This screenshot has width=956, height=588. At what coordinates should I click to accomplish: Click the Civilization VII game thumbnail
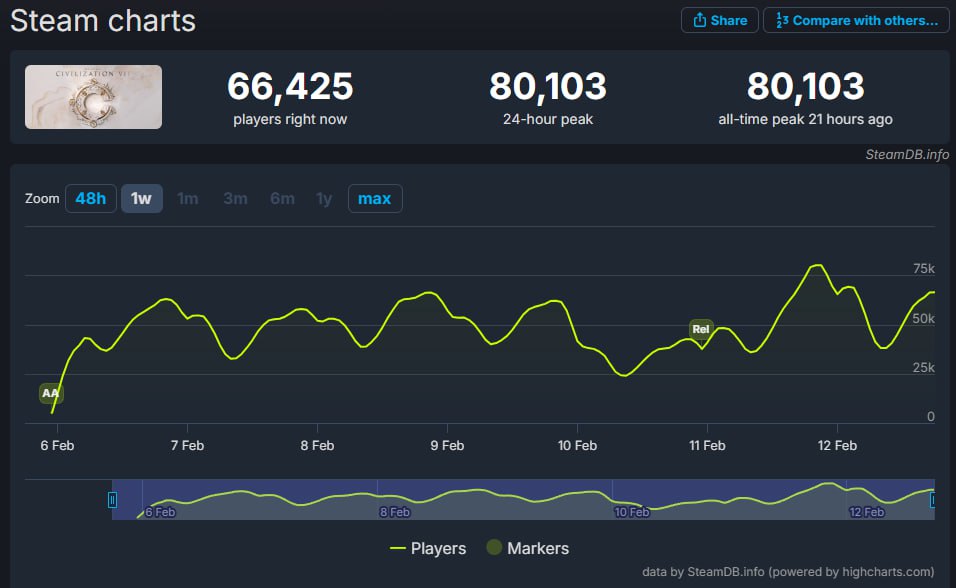[x=93, y=97]
